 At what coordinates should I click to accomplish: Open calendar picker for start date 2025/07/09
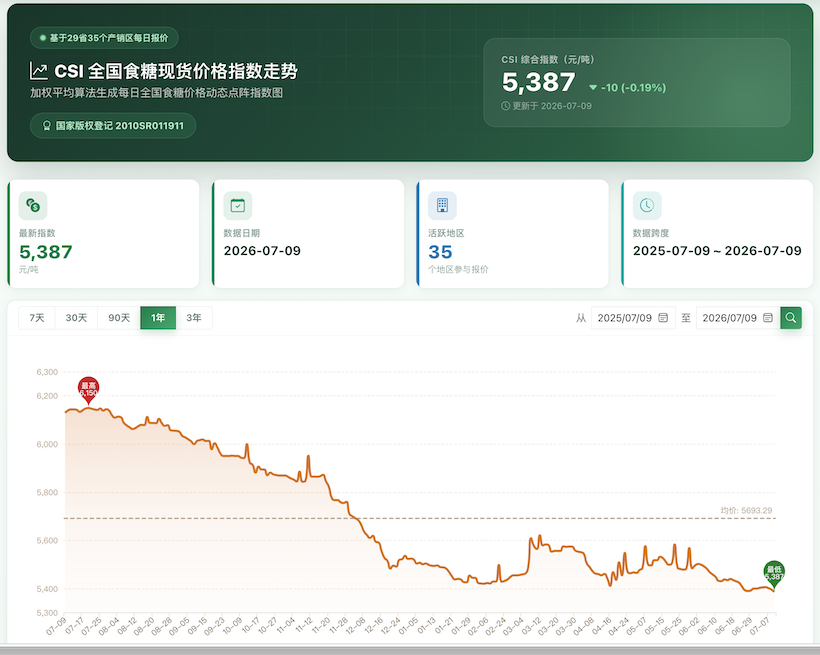click(x=663, y=318)
